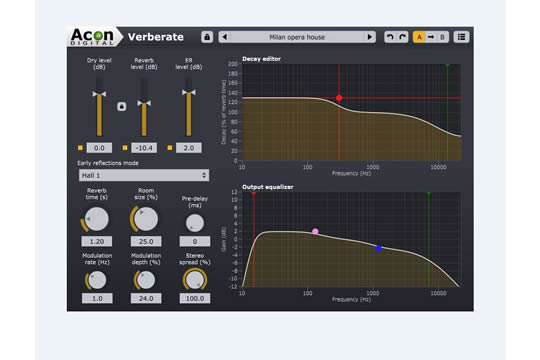Open the Milan opera house preset selector
The image size is (540, 360).
point(297,37)
